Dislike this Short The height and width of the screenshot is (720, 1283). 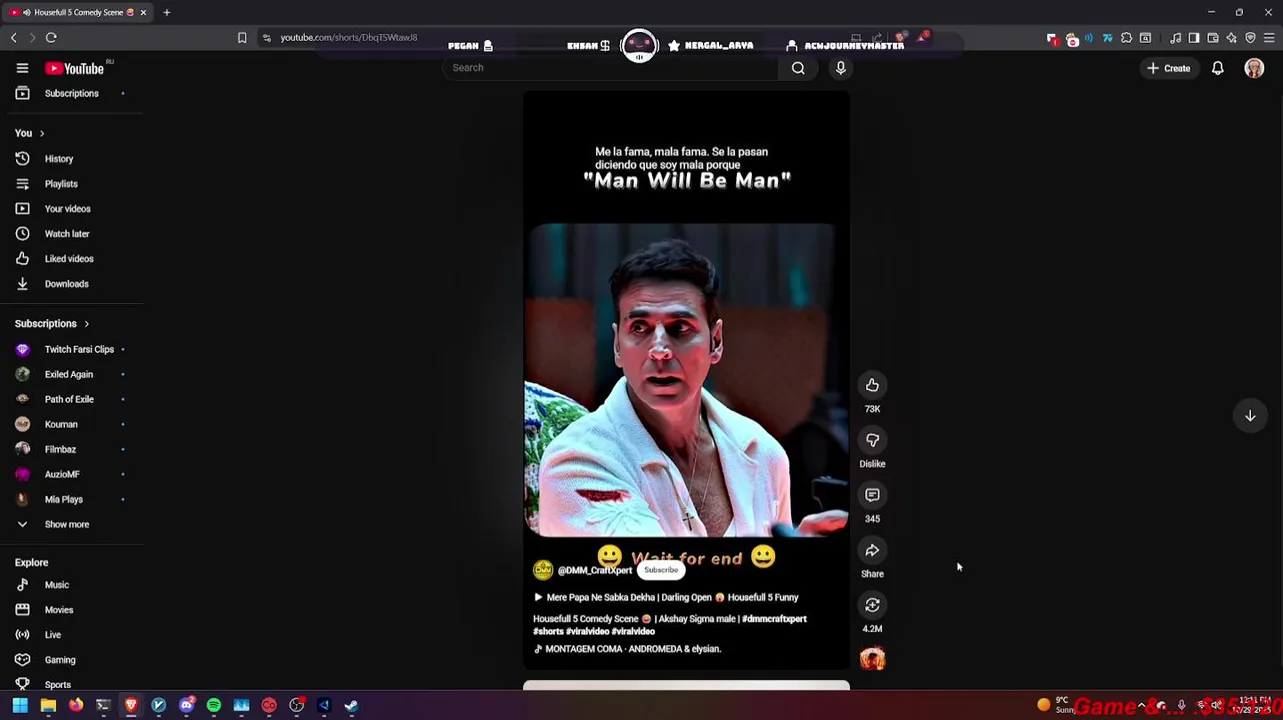tap(872, 440)
